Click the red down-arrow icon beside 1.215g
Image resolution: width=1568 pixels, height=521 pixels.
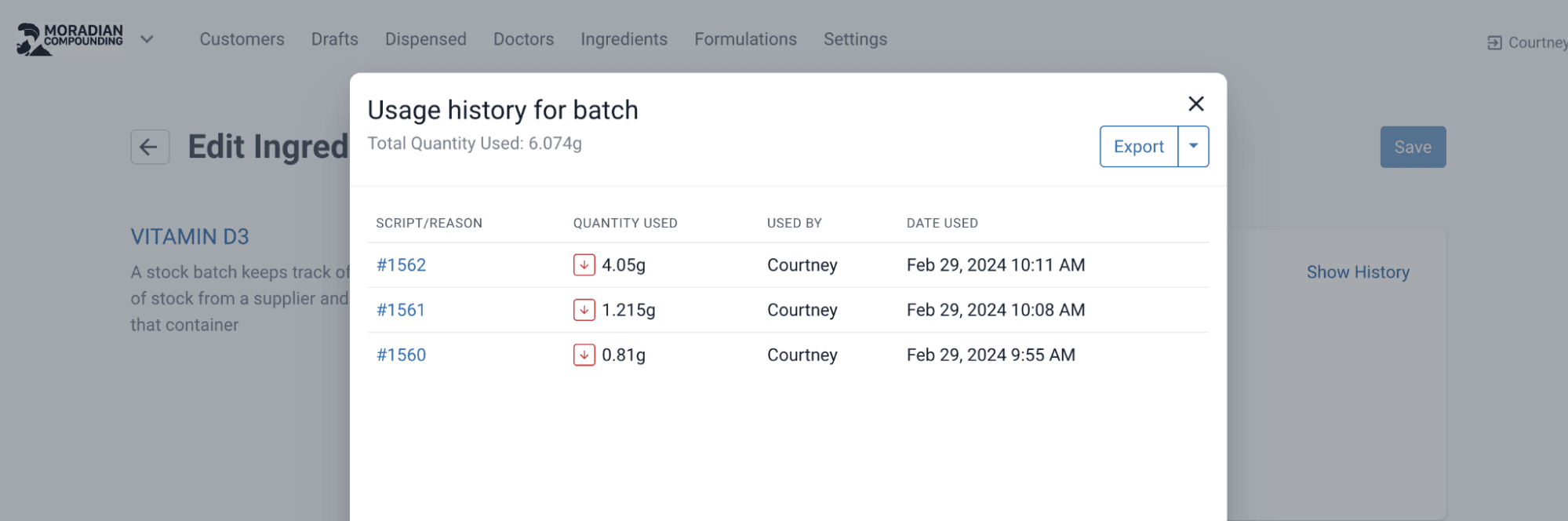click(584, 310)
